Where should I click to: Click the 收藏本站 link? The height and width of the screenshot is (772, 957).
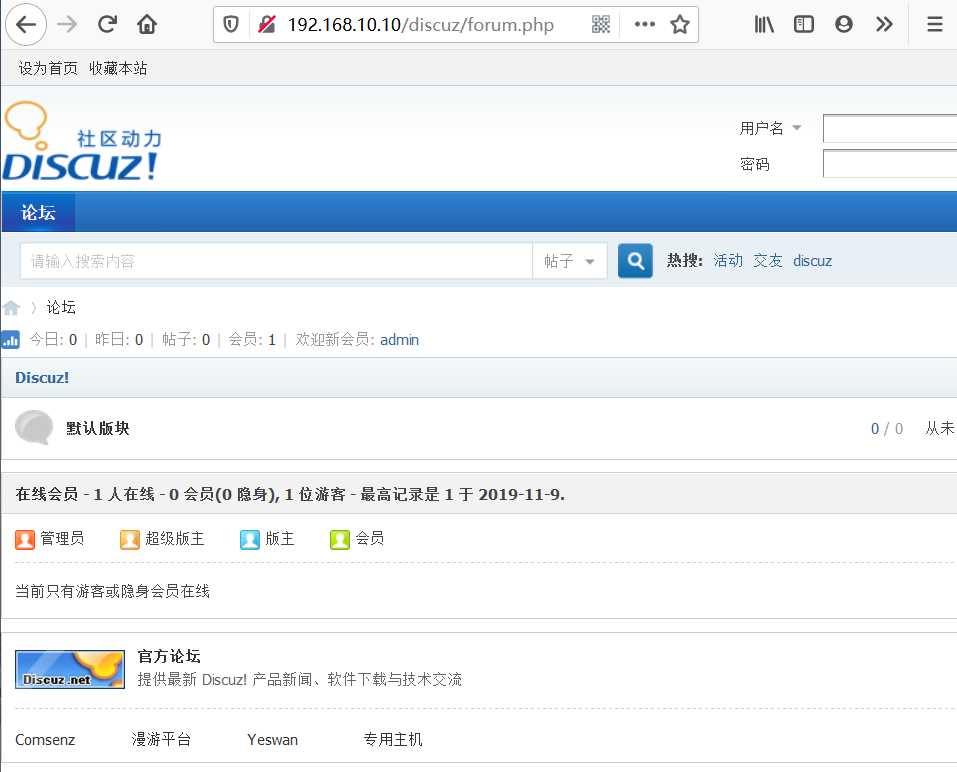tap(118, 68)
